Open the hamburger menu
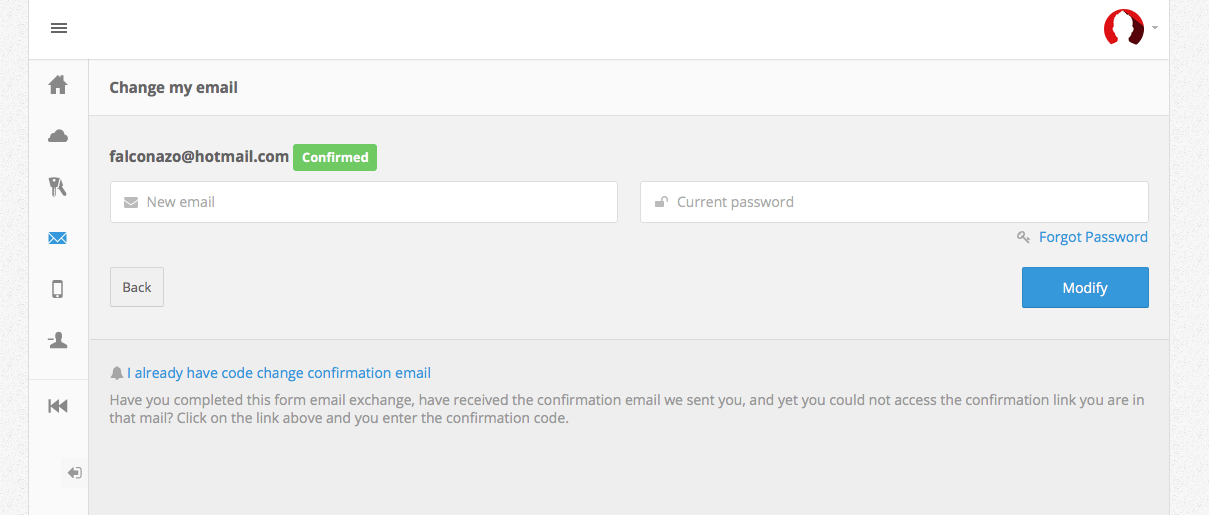The height and width of the screenshot is (515, 1209). click(x=59, y=28)
